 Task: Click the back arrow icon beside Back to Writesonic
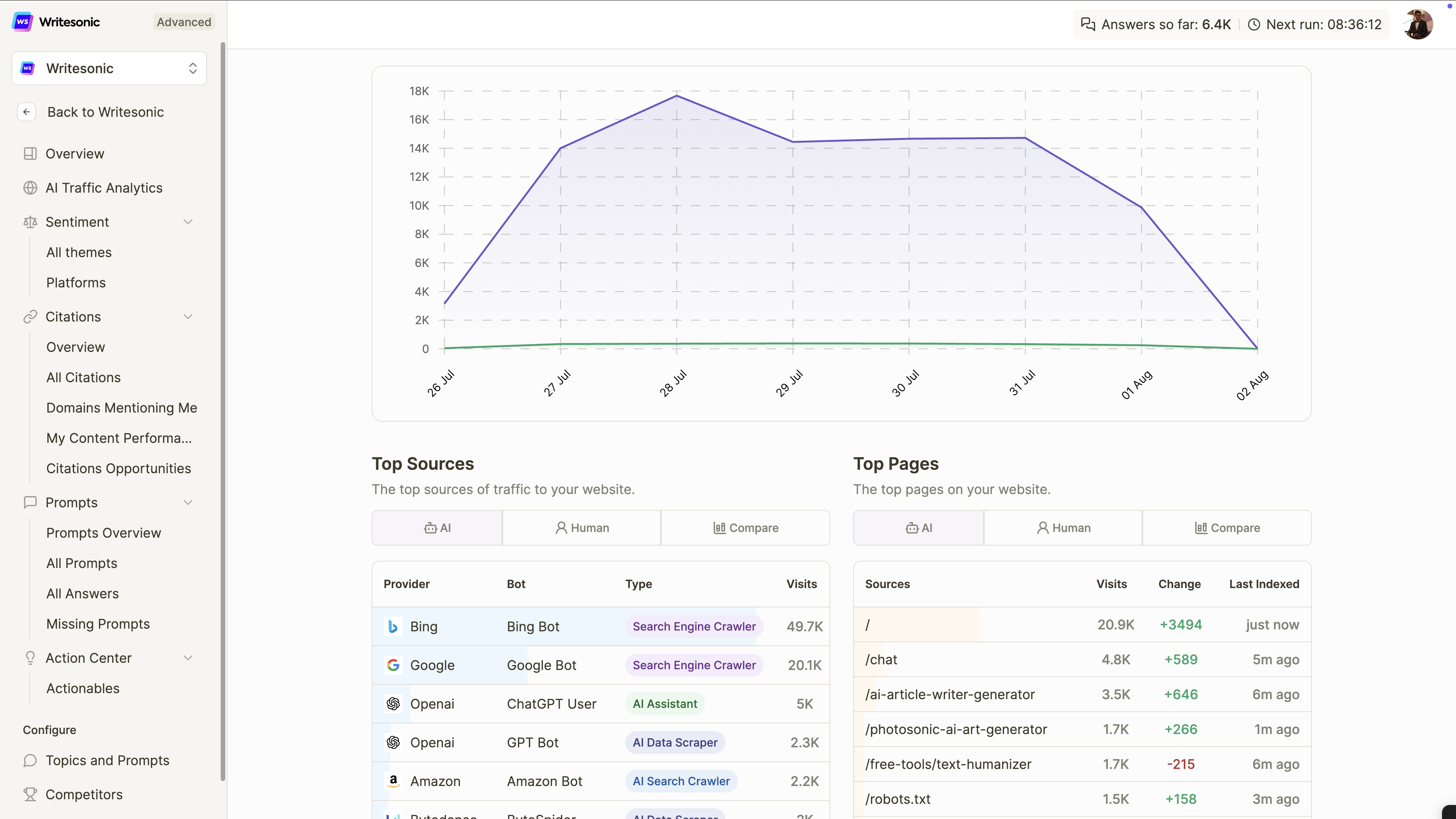click(27, 112)
